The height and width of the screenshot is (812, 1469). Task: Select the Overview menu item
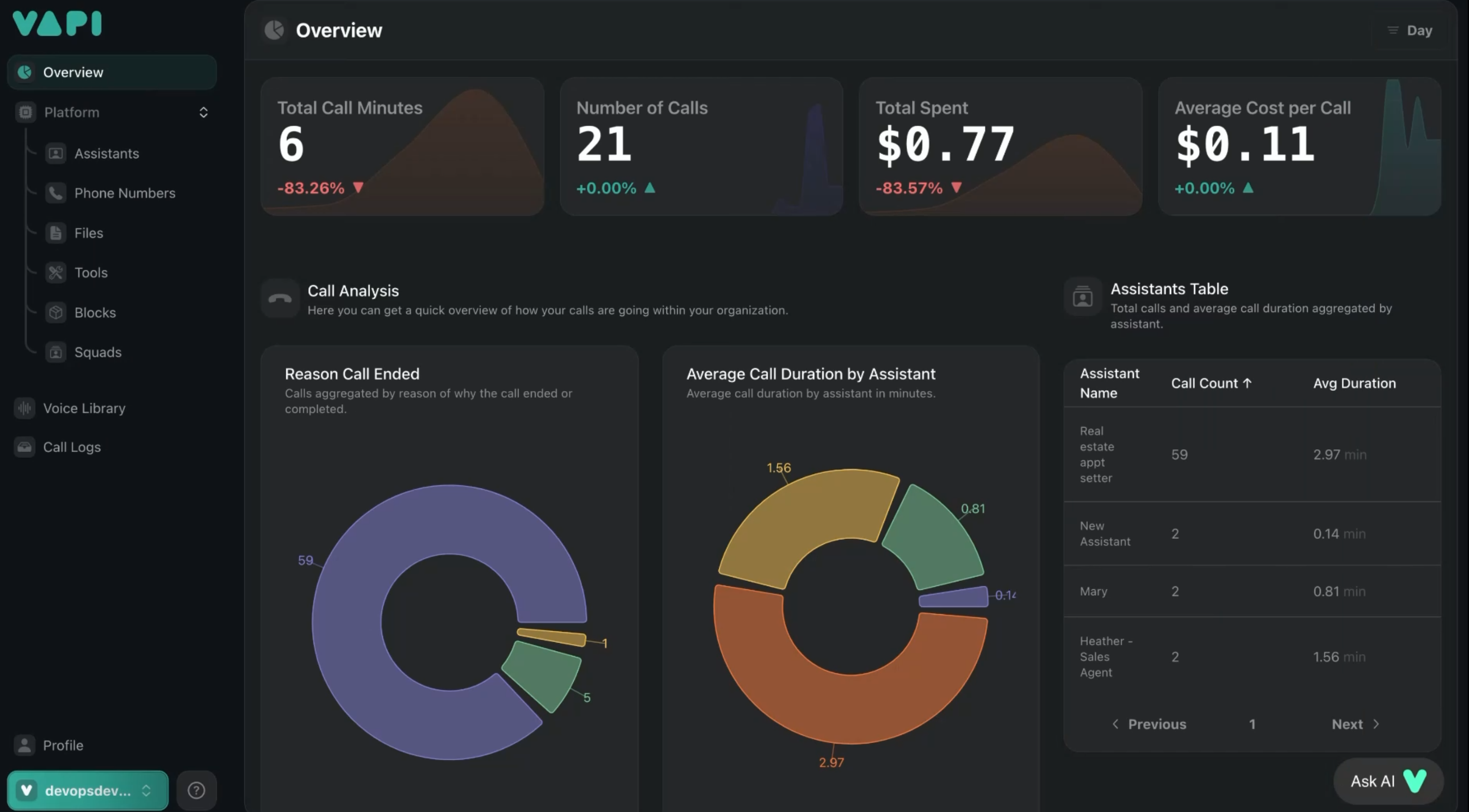[112, 73]
